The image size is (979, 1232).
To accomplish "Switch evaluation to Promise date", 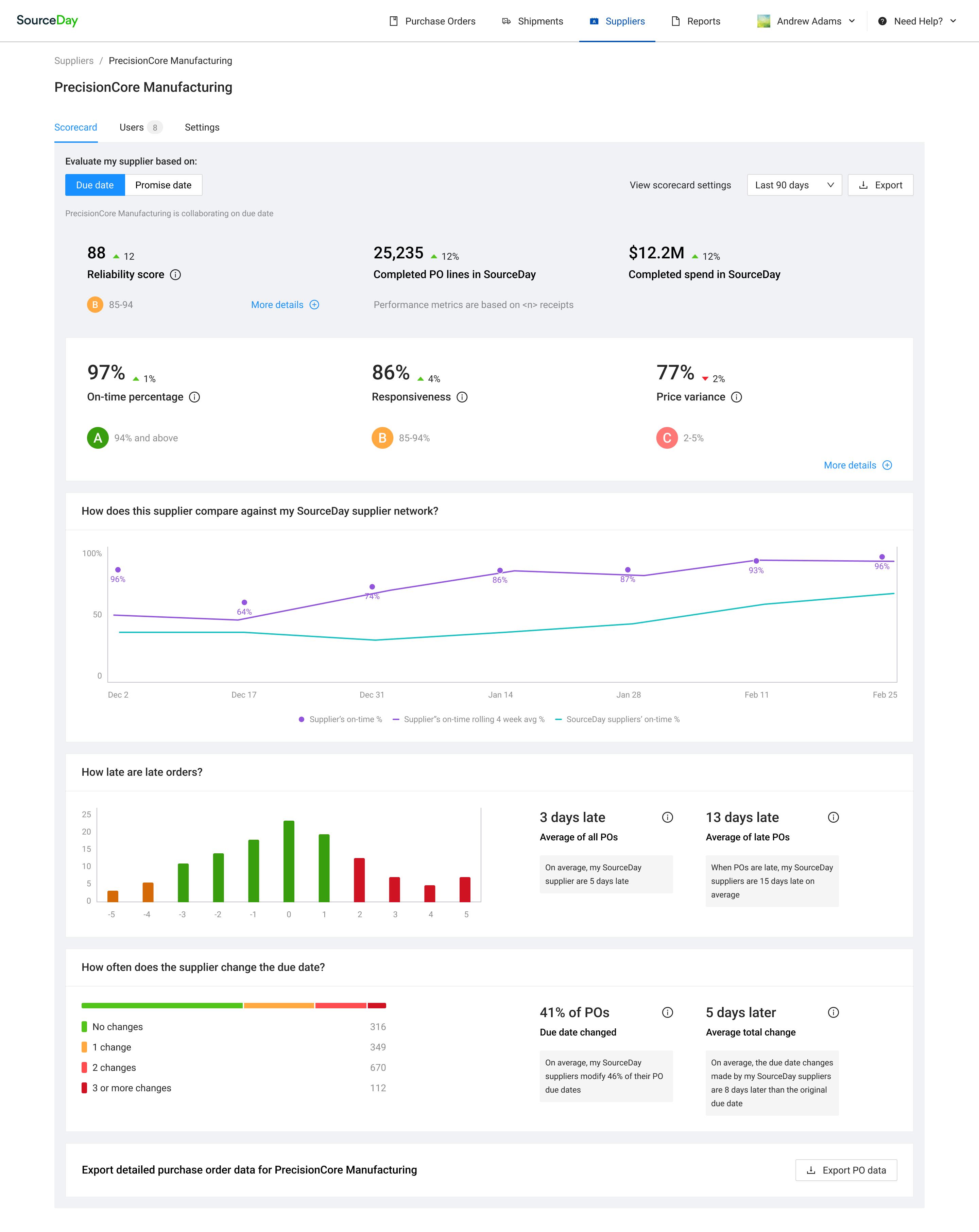I will click(x=163, y=185).
